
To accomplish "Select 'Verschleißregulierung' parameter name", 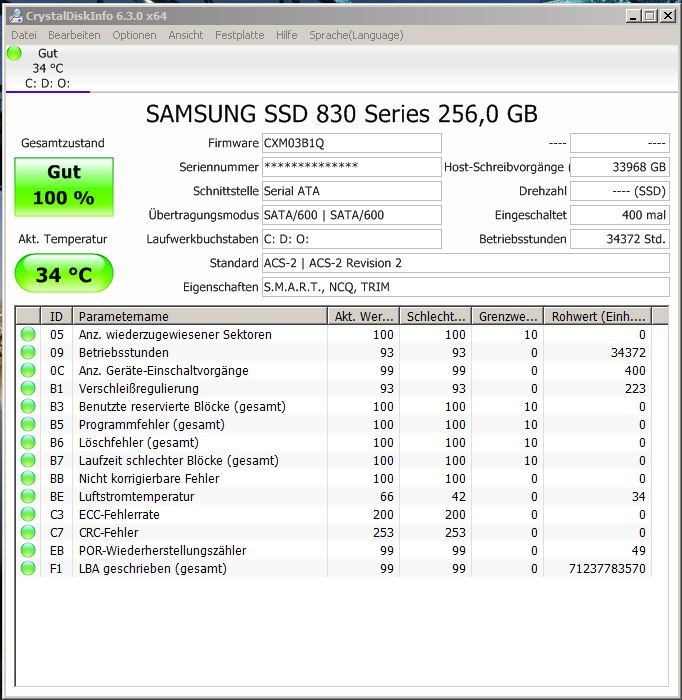I will [x=138, y=388].
